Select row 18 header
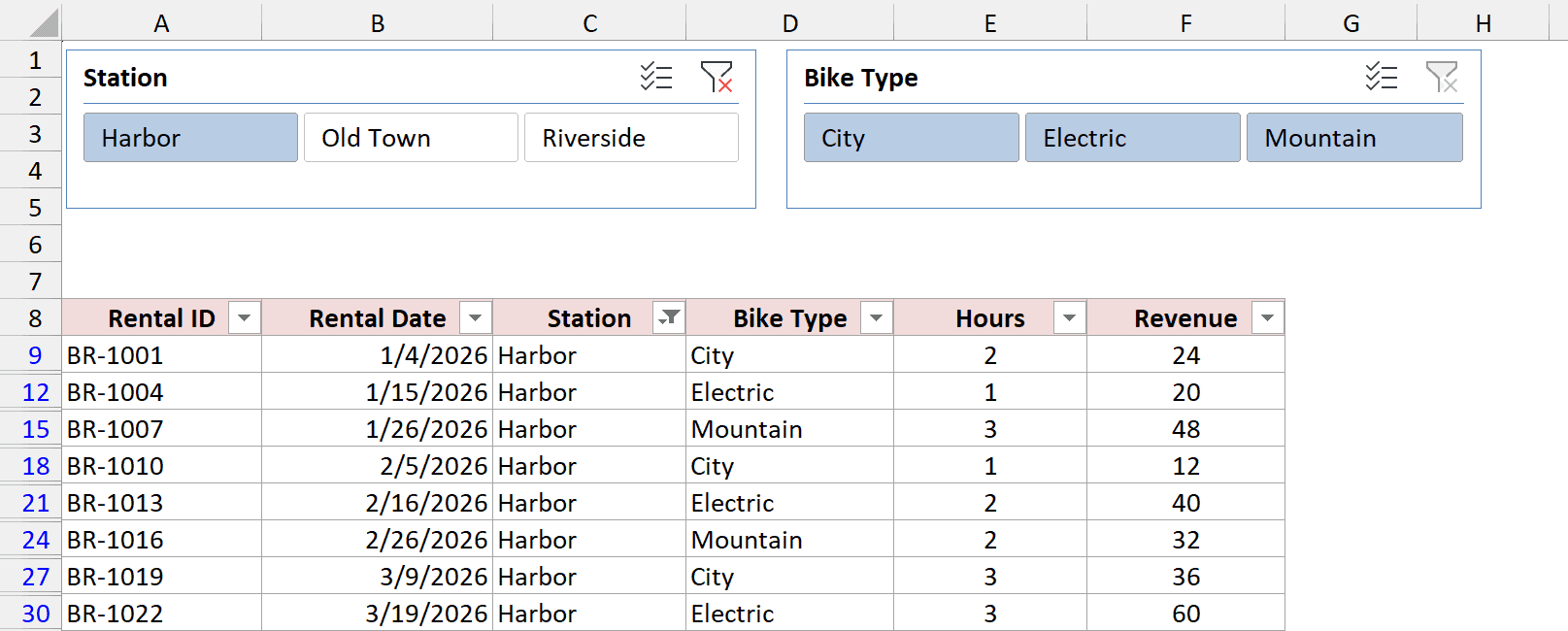 click(31, 465)
